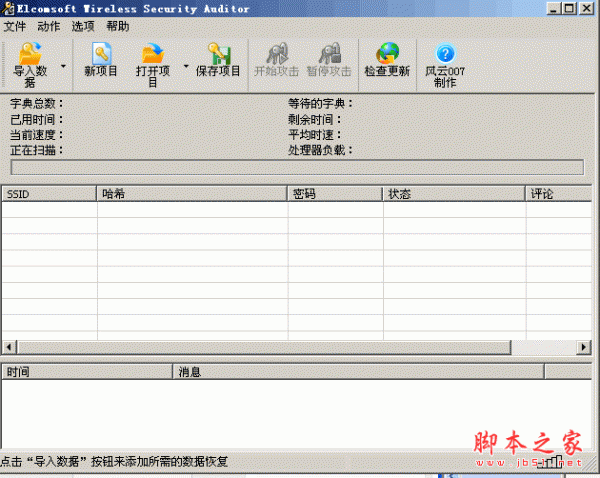This screenshot has height=478, width=600.
Task: Click the 导入数据 import data icon
Action: tap(30, 54)
